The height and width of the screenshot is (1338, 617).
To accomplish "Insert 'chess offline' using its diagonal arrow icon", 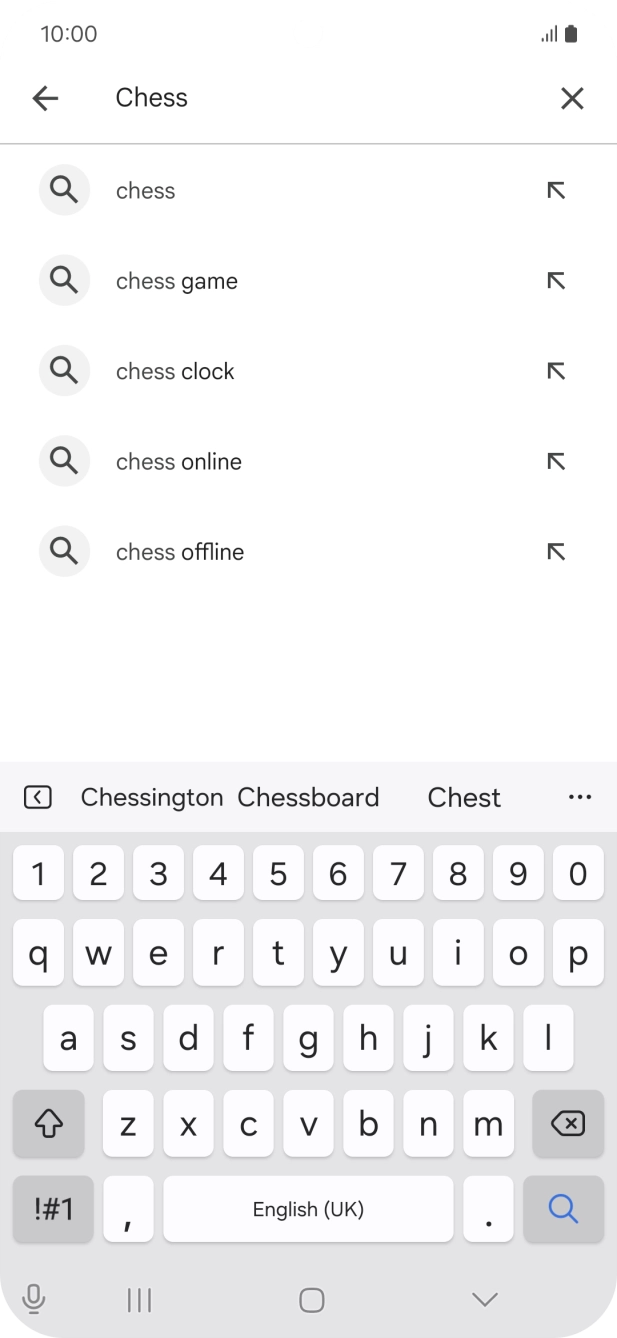I will click(x=556, y=551).
